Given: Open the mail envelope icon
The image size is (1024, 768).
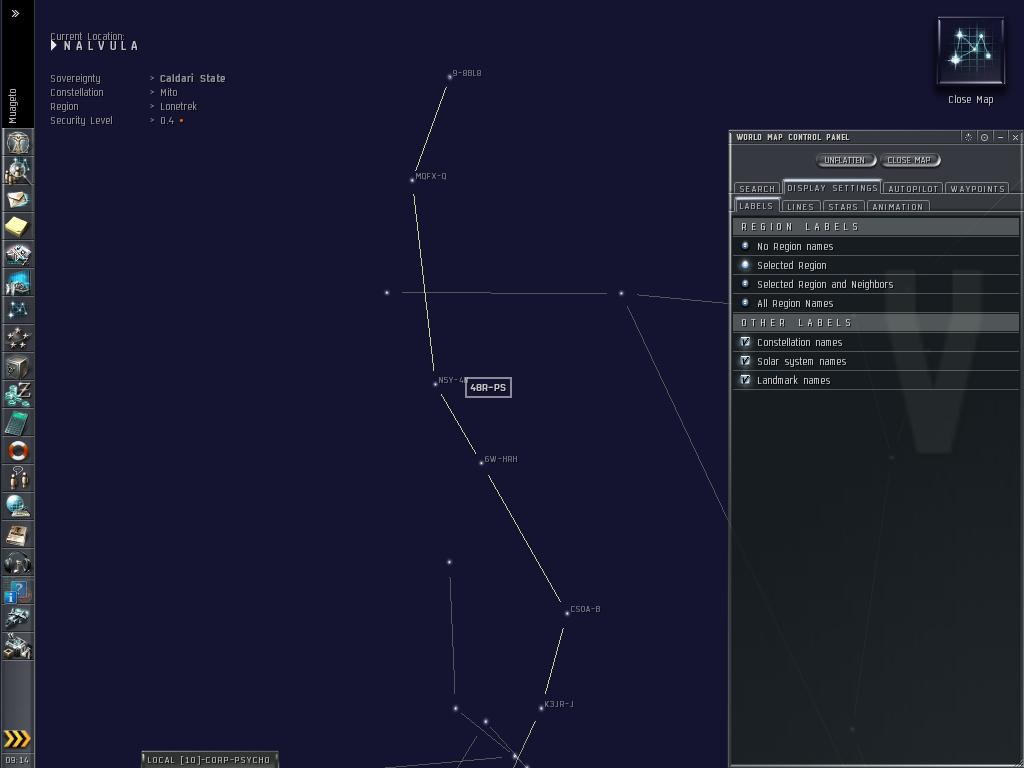Looking at the screenshot, I should 18,198.
